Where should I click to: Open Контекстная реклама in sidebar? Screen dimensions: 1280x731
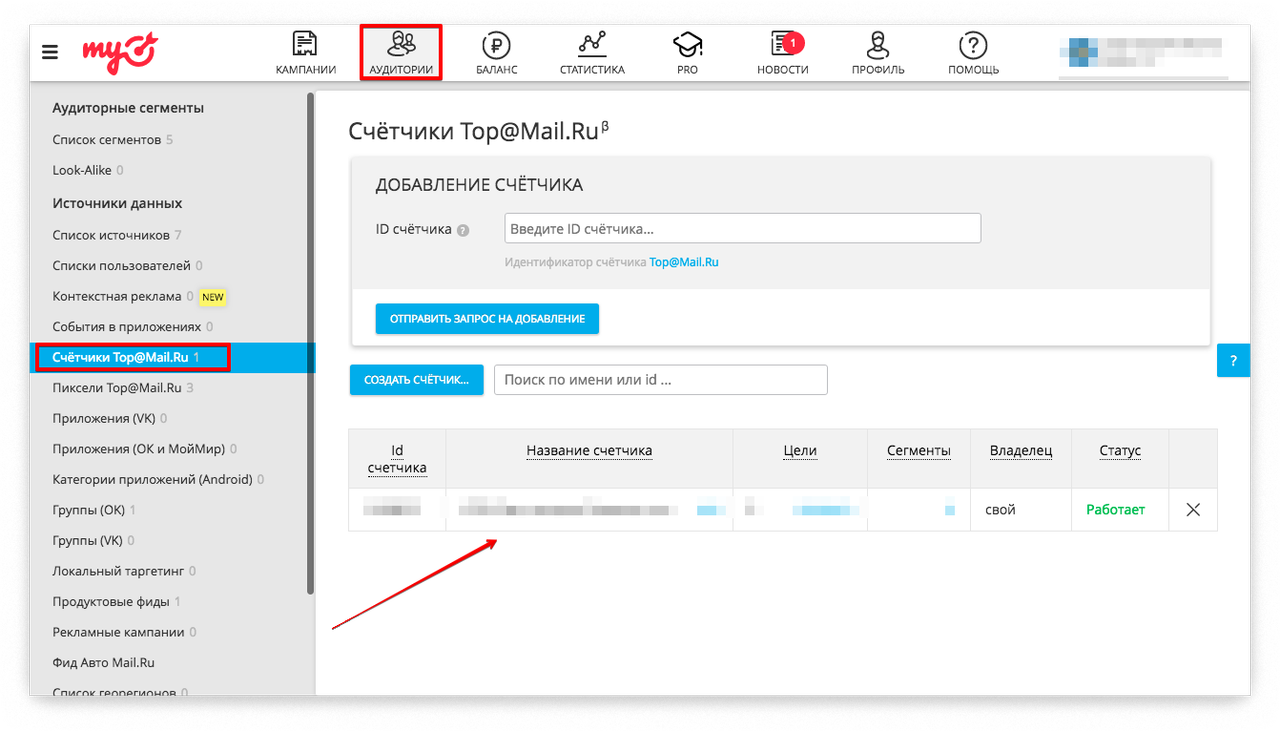pyautogui.click(x=123, y=296)
